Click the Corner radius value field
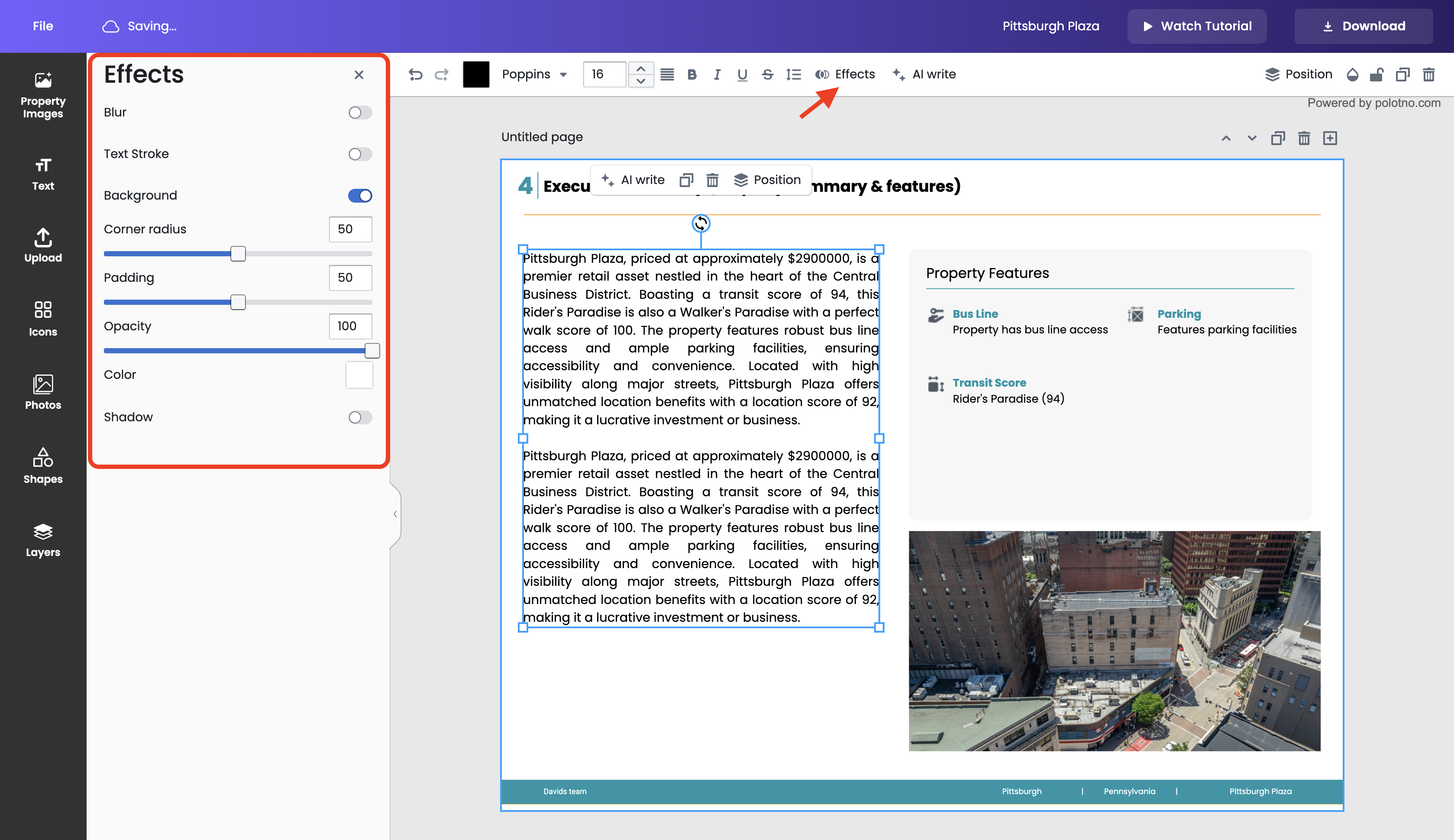This screenshot has height=840, width=1454. [x=350, y=229]
